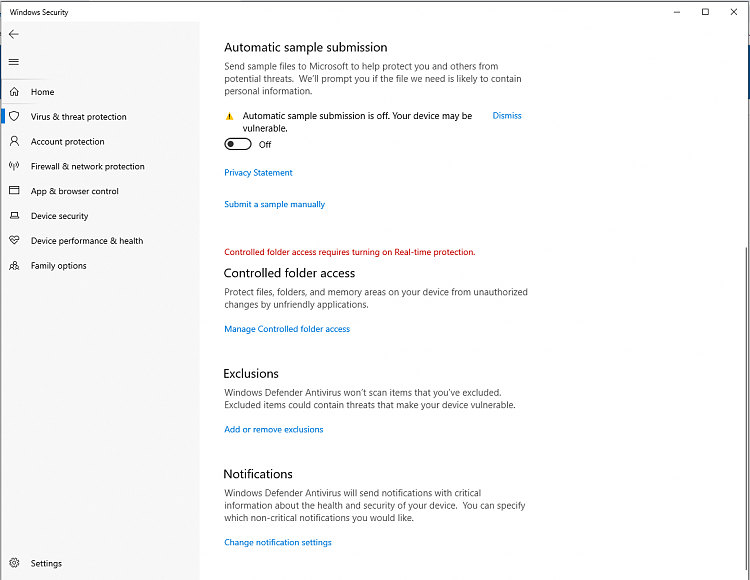Click the back arrow icon

pyautogui.click(x=14, y=34)
